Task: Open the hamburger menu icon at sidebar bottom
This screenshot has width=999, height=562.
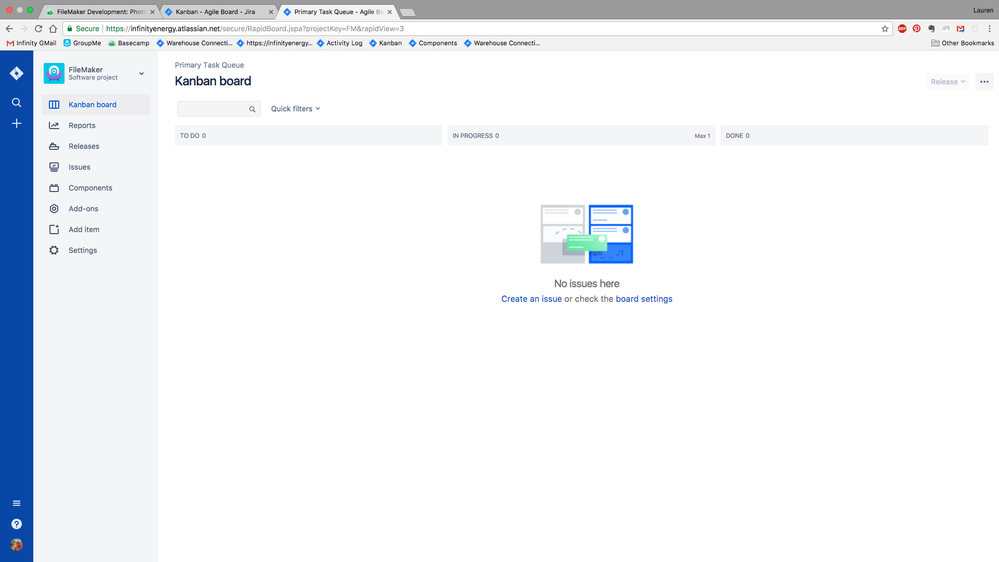Action: coord(17,503)
